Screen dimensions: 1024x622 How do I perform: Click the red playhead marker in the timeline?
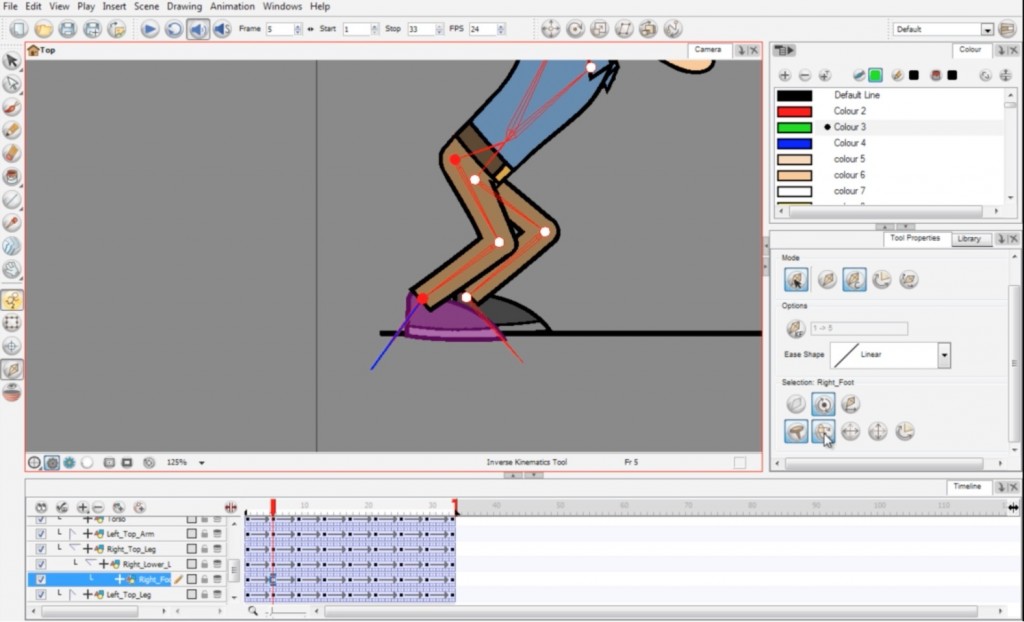(273, 507)
